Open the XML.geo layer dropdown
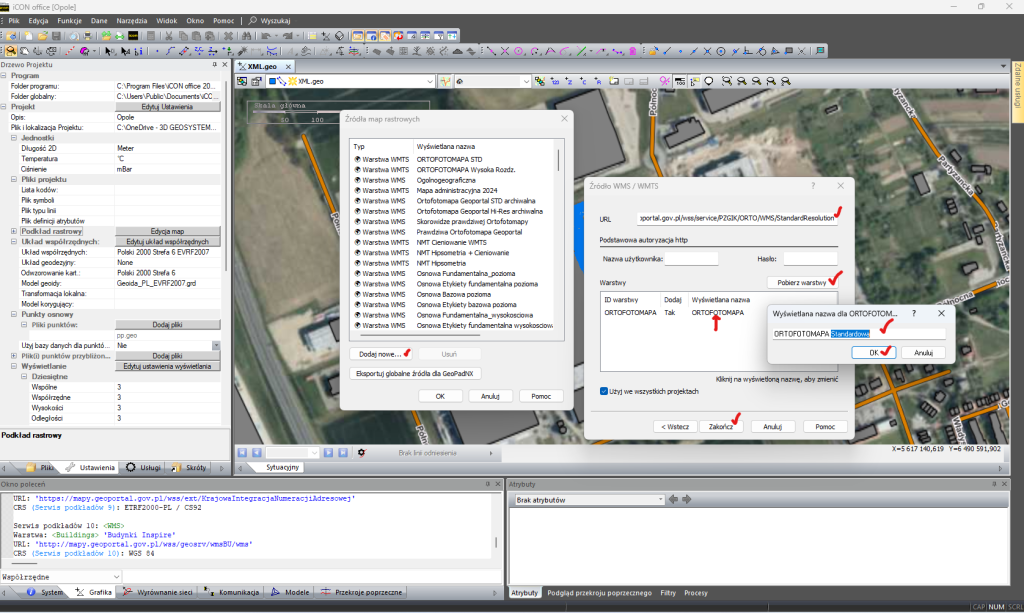This screenshot has height=613, width=1024. click(x=429, y=81)
